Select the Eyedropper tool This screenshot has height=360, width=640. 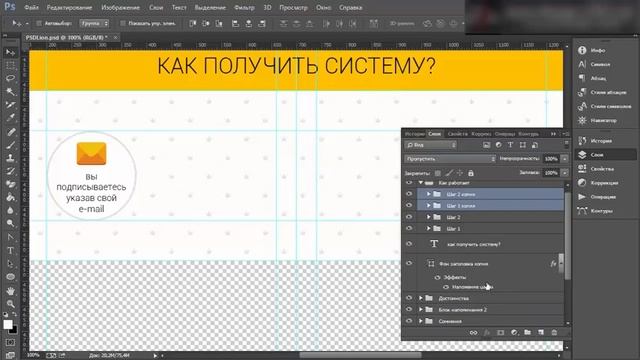pyautogui.click(x=10, y=118)
